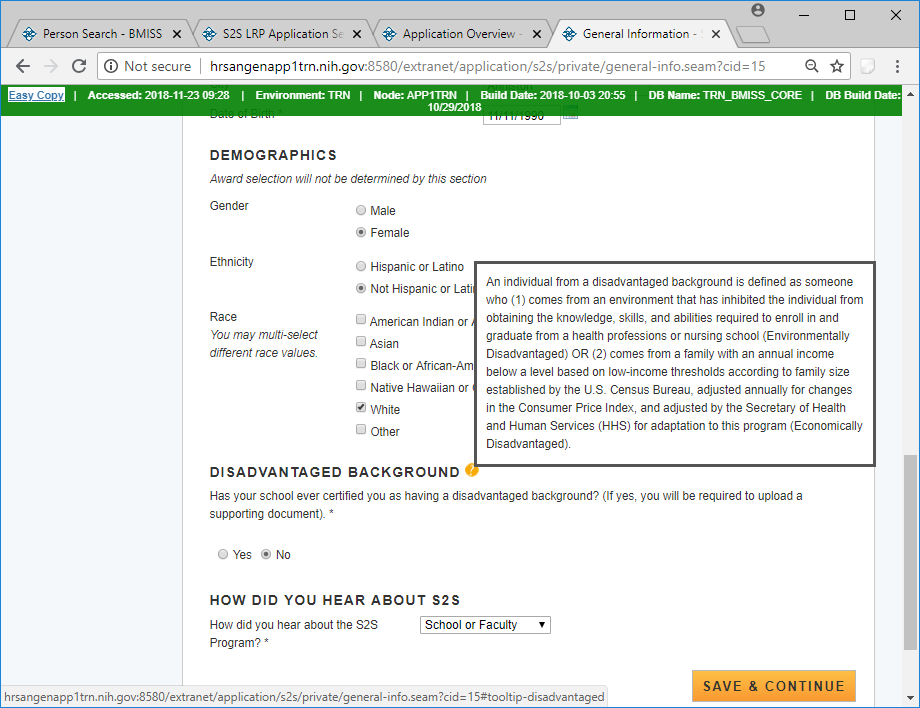920x708 pixels.
Task: Open Chrome user profile icon
Action: click(758, 11)
